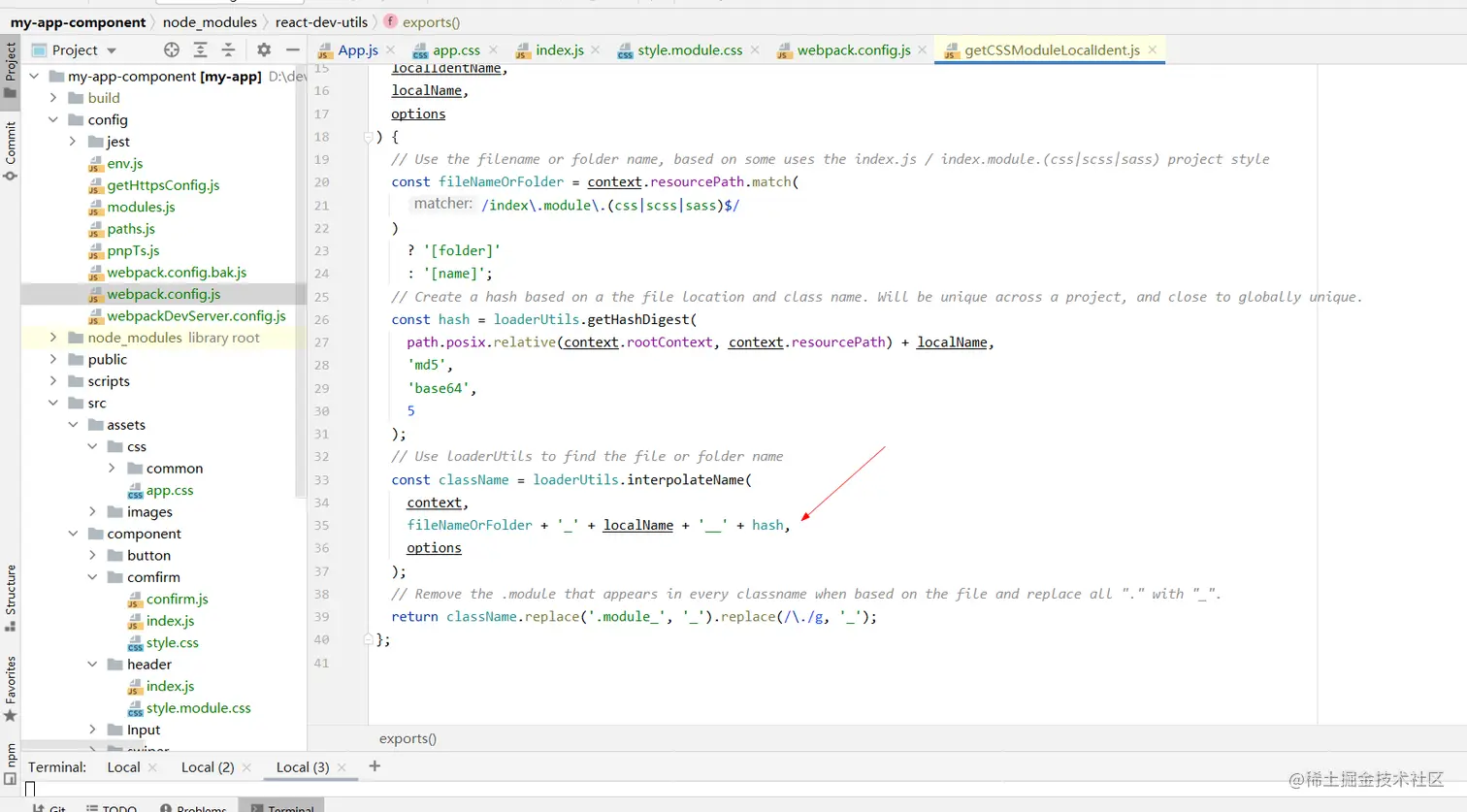
Task: Switch to the first Local terminal tab
Action: pyautogui.click(x=123, y=767)
